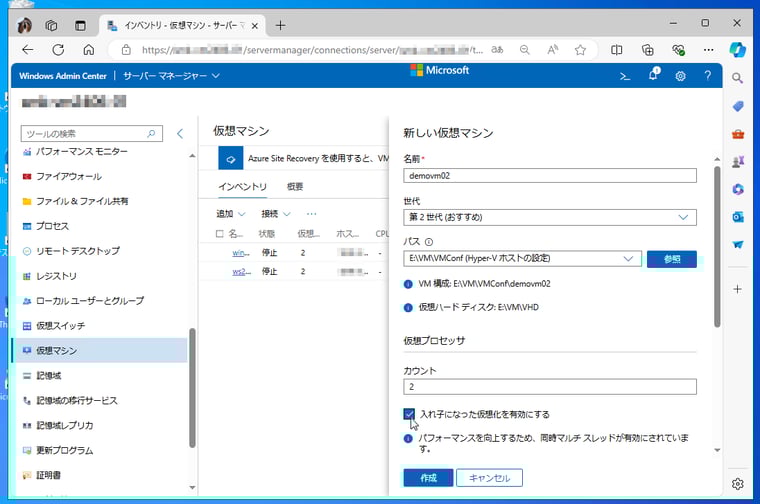Open notifications bell in Admin Center
Image resolution: width=760 pixels, height=504 pixels.
[x=653, y=74]
